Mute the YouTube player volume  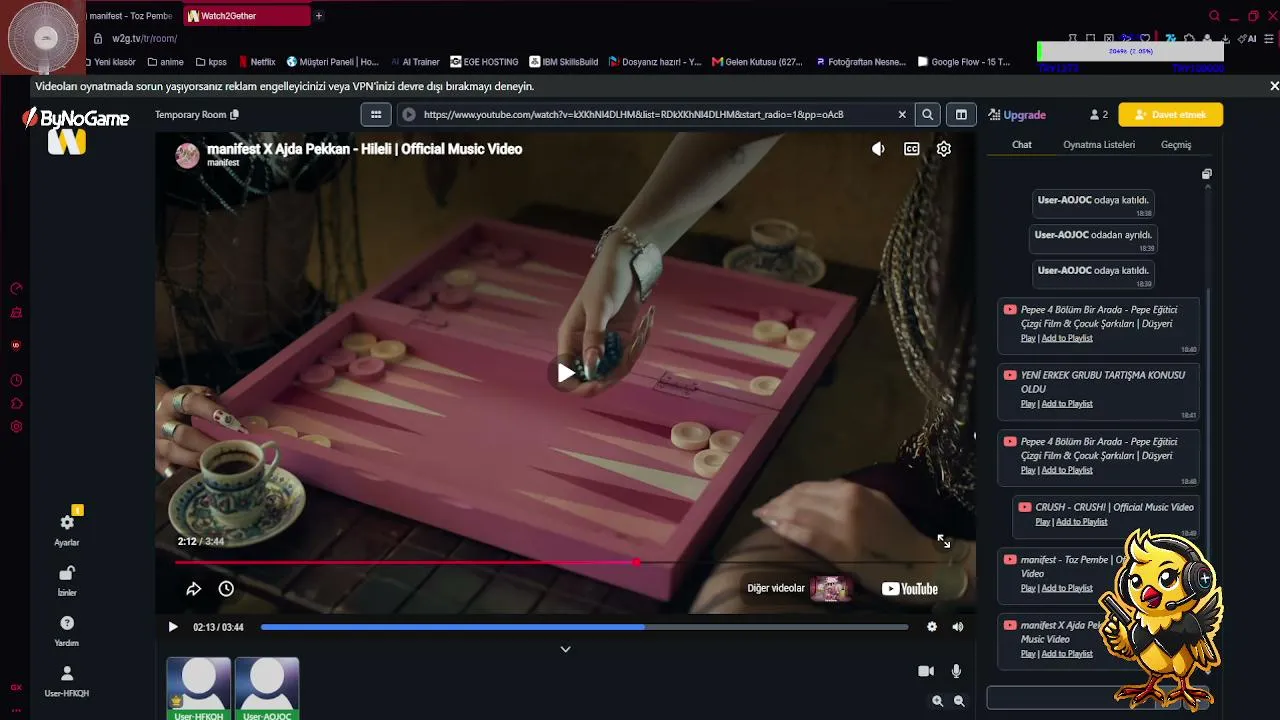[x=878, y=149]
